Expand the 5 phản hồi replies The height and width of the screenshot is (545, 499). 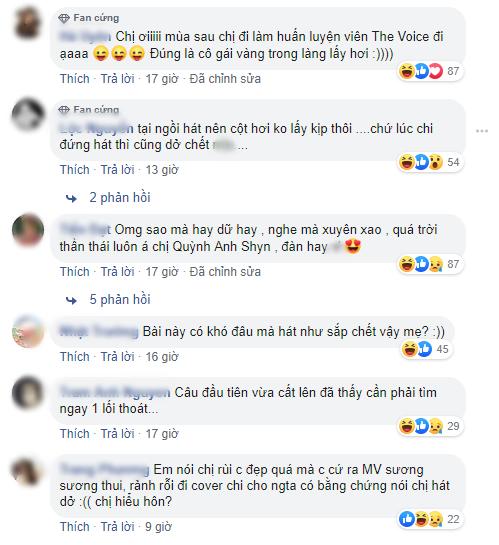(x=120, y=299)
